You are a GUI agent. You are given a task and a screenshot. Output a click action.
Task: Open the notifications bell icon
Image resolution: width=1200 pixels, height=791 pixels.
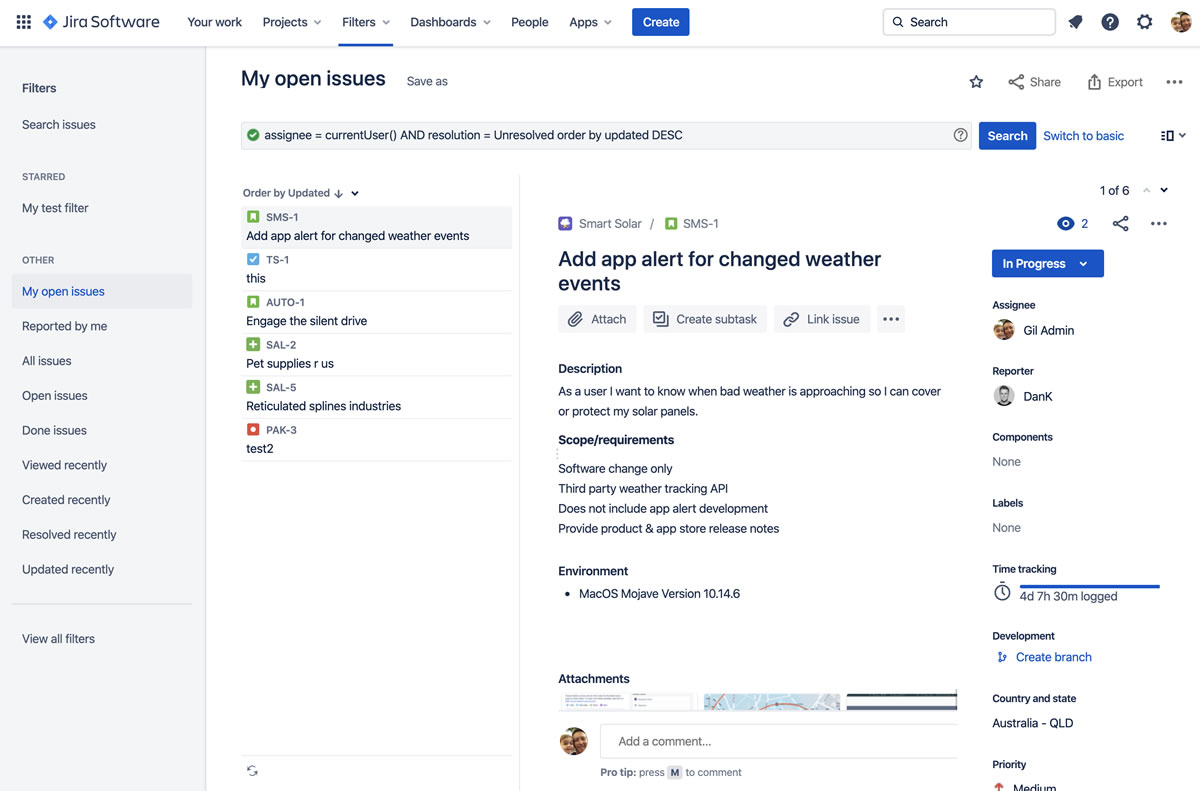(x=1075, y=22)
